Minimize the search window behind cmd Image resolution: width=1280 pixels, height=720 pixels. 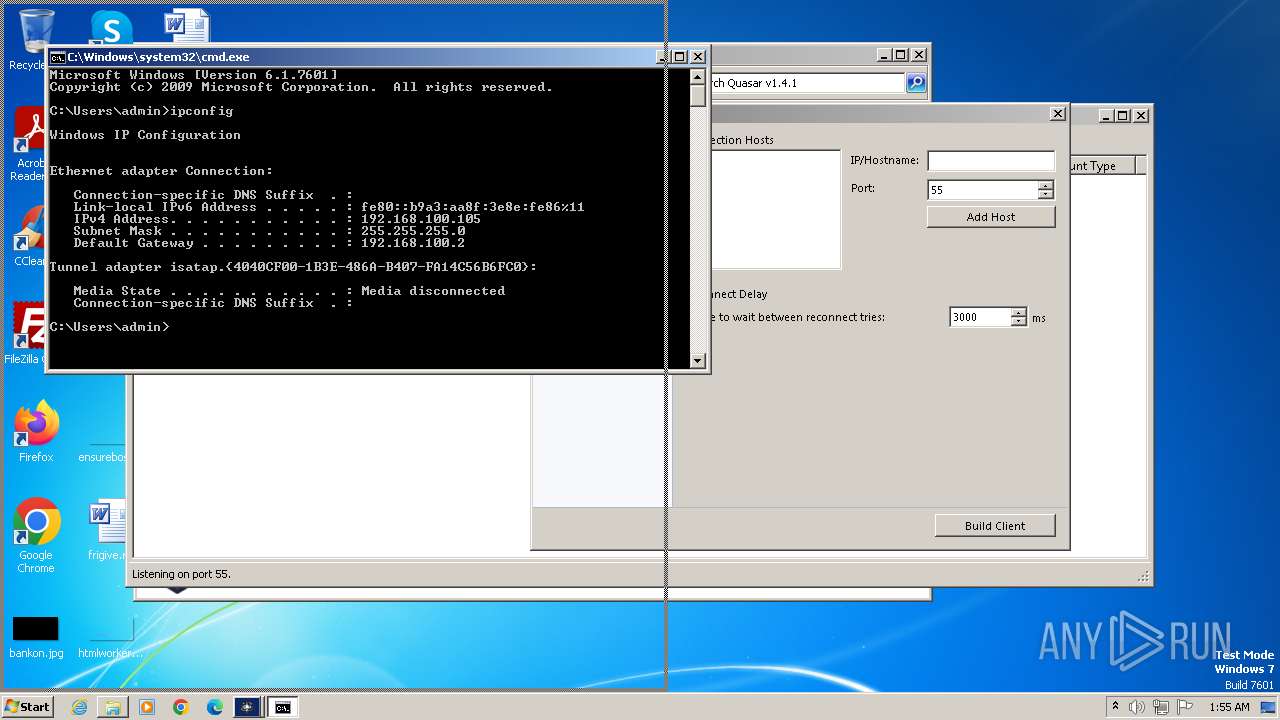(883, 55)
